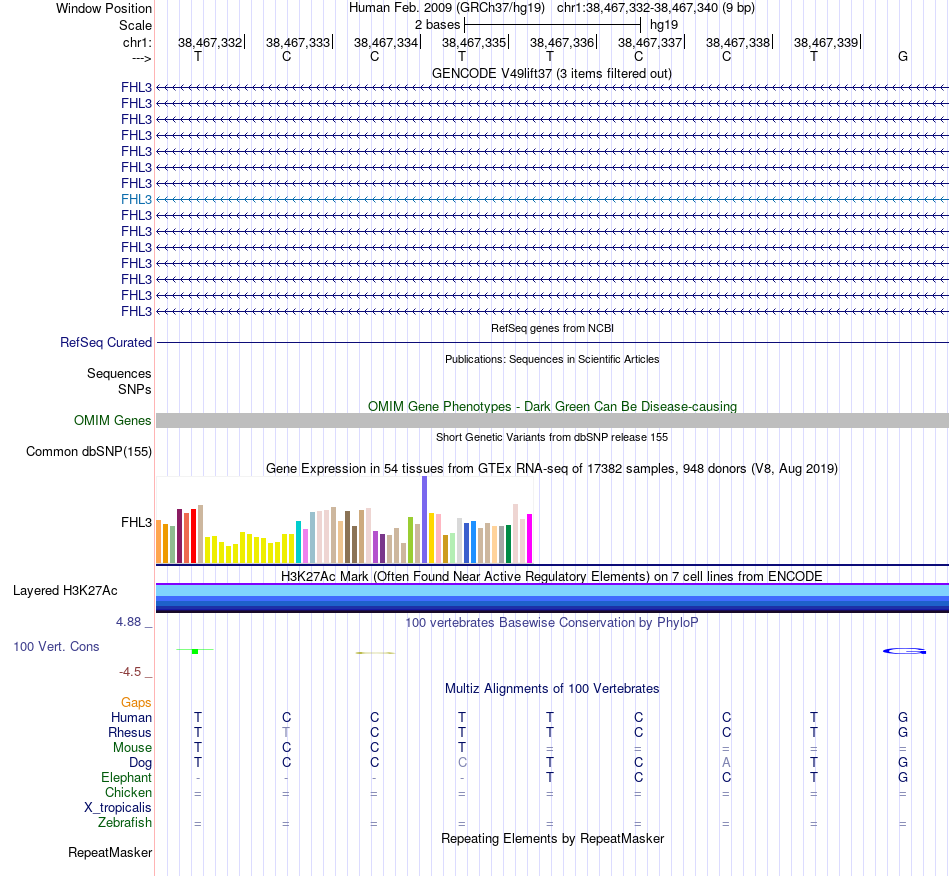Click the 2 bases scale bar
950x876 pixels.
(552, 25)
